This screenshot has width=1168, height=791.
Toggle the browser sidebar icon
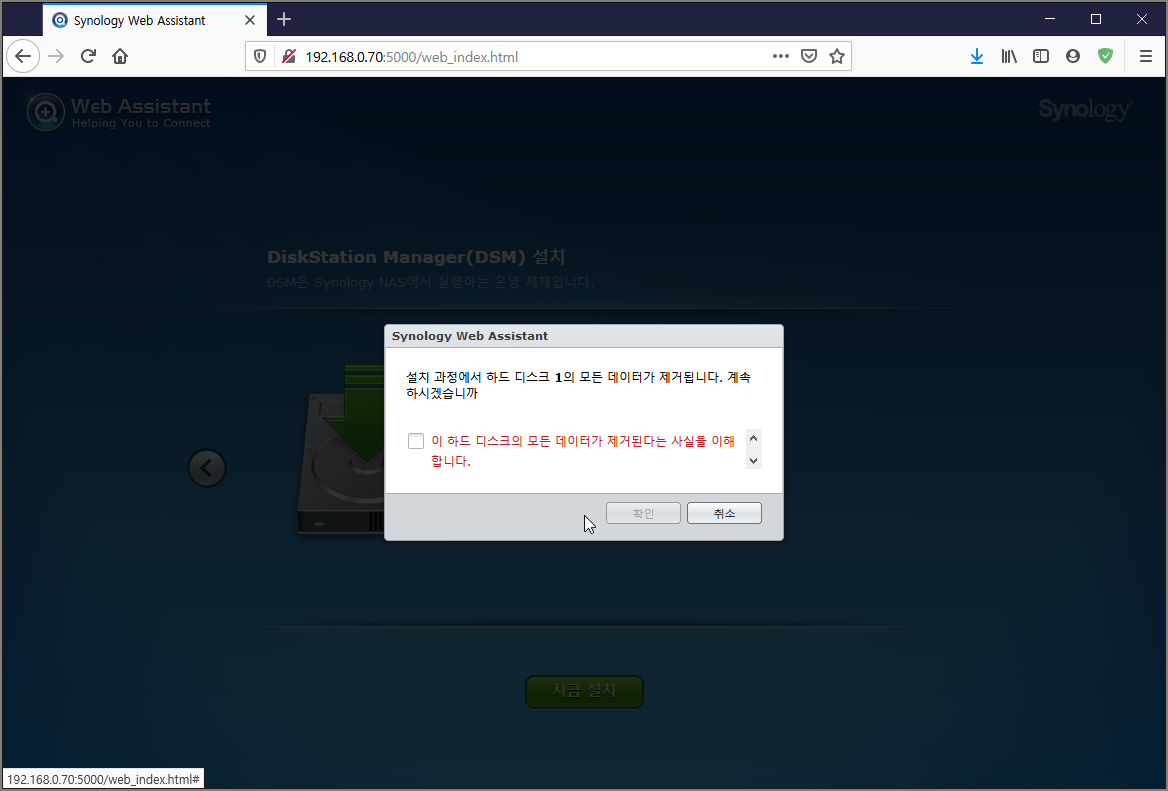1041,57
